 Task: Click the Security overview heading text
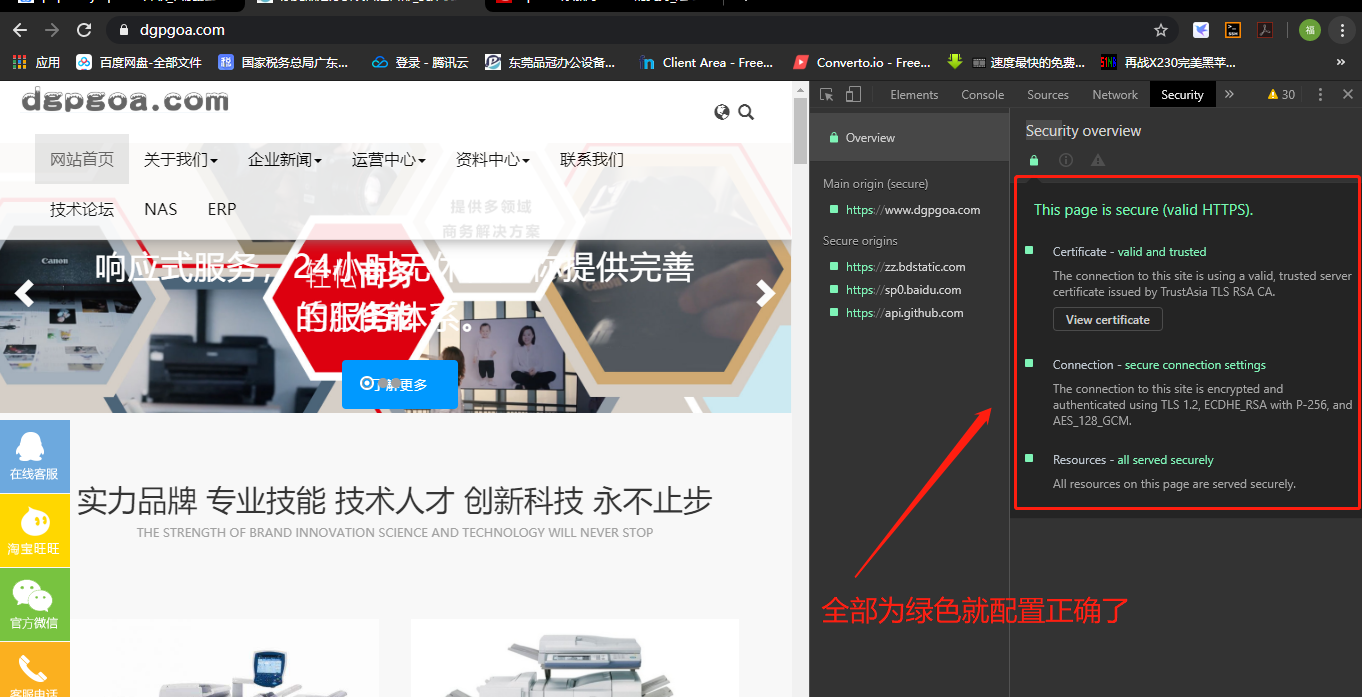1083,131
